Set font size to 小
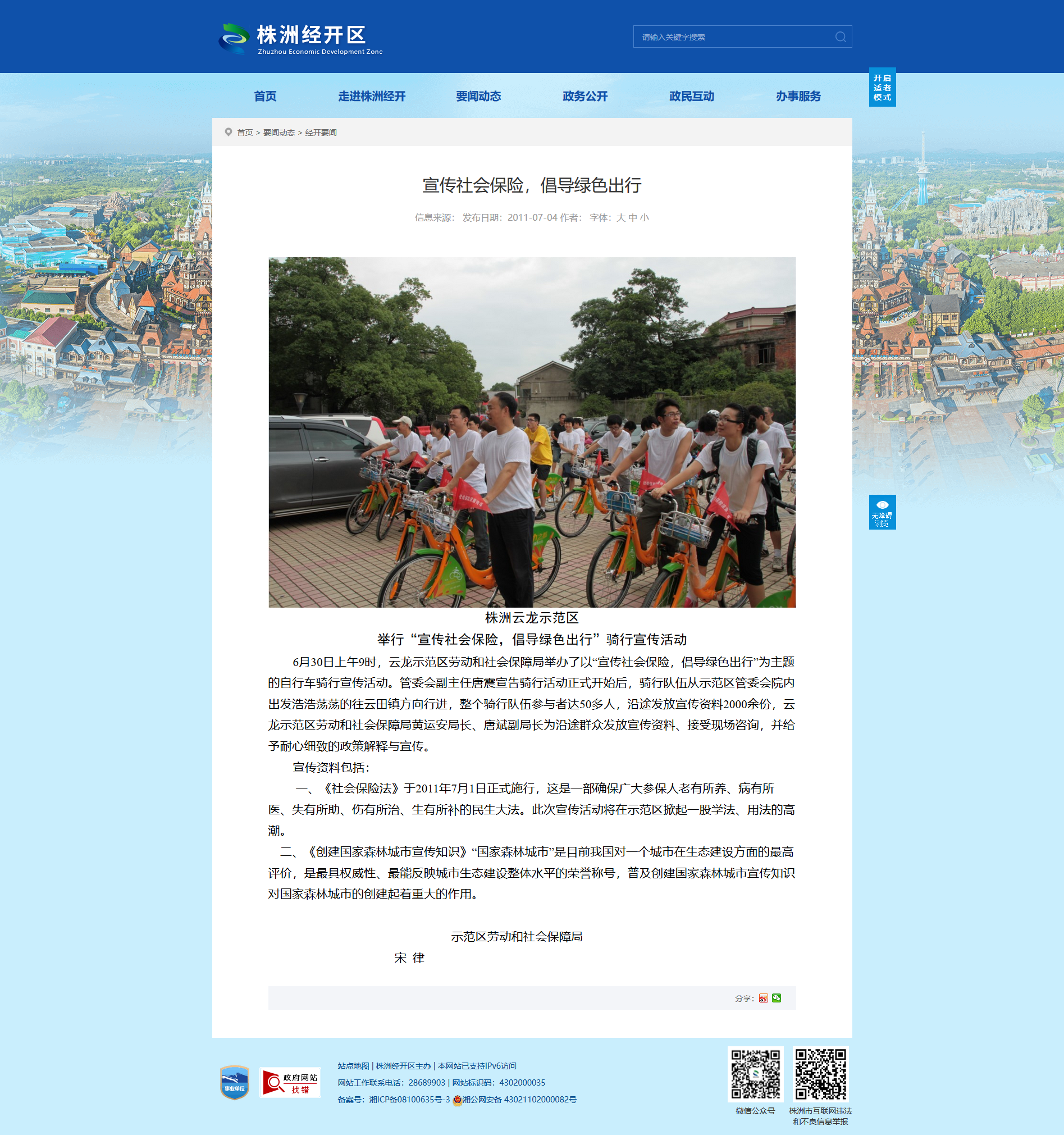The width and height of the screenshot is (1064, 1135). (645, 217)
